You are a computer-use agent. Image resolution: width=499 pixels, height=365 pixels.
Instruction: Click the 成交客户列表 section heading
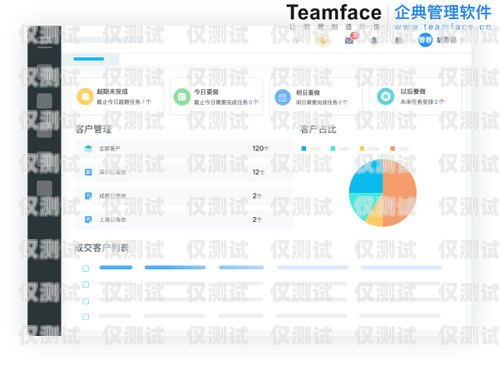[x=102, y=248]
